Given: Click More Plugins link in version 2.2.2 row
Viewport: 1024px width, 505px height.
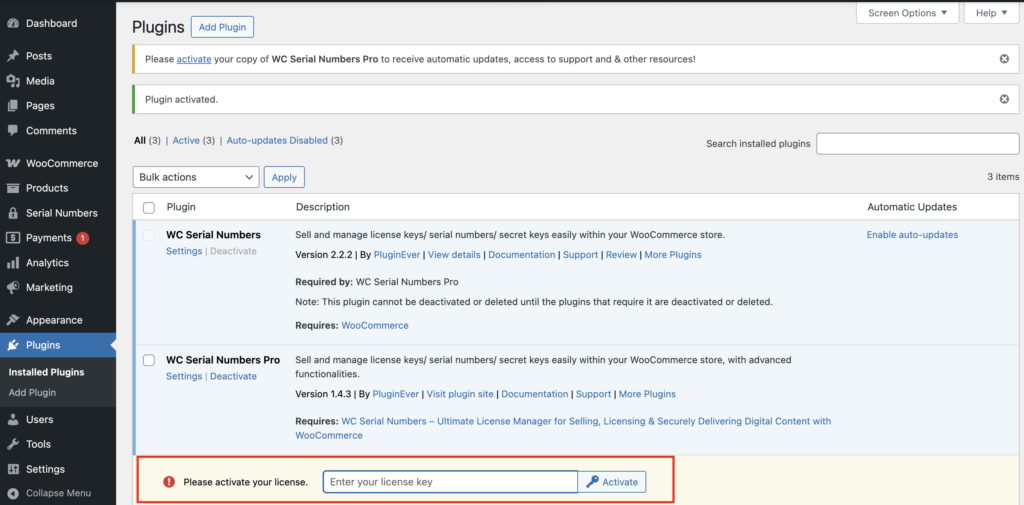Looking at the screenshot, I should (673, 255).
